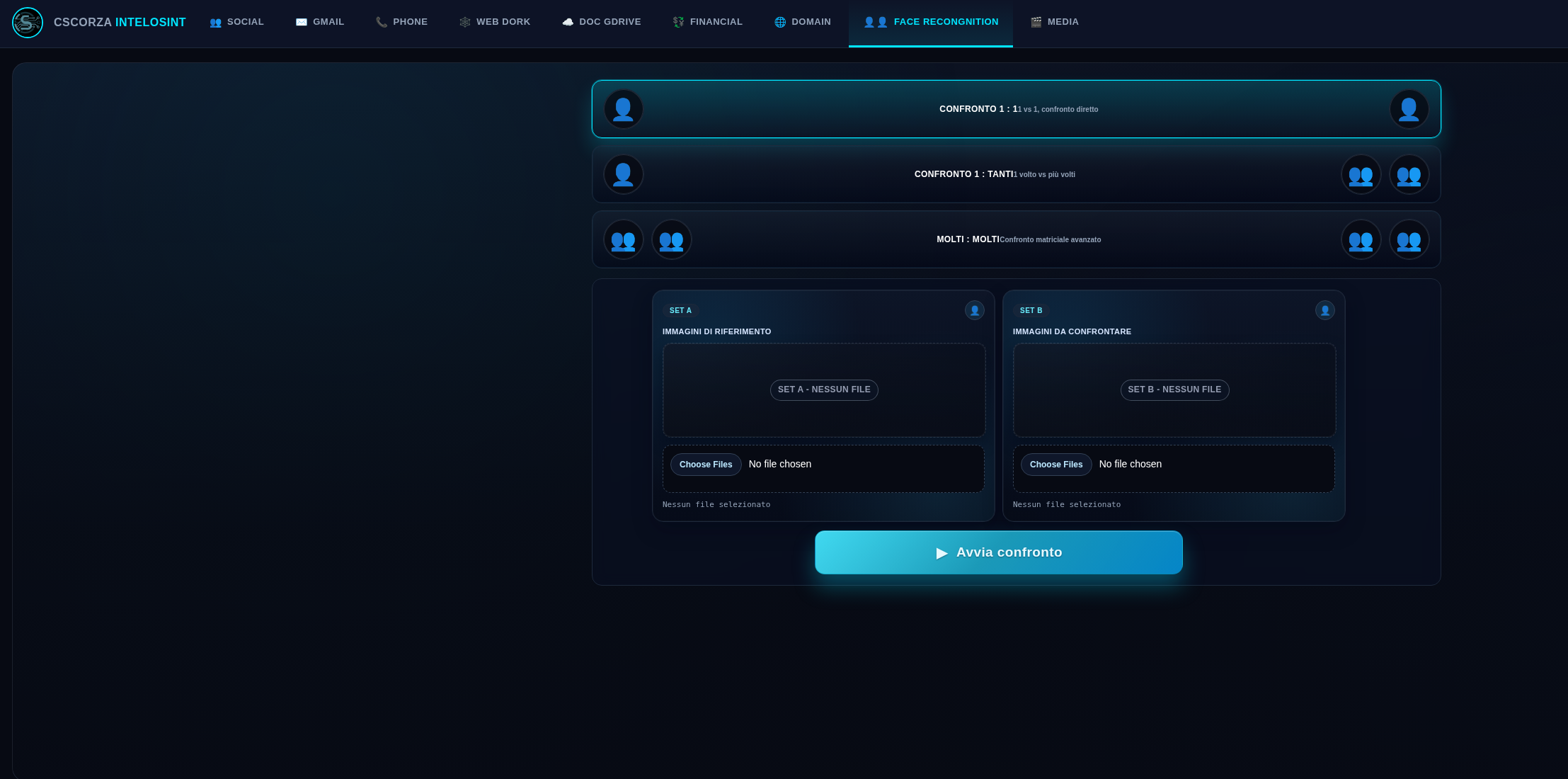Click 'No file chosen' in SET B input
Image resolution: width=1568 pixels, height=779 pixels.
tap(1131, 464)
